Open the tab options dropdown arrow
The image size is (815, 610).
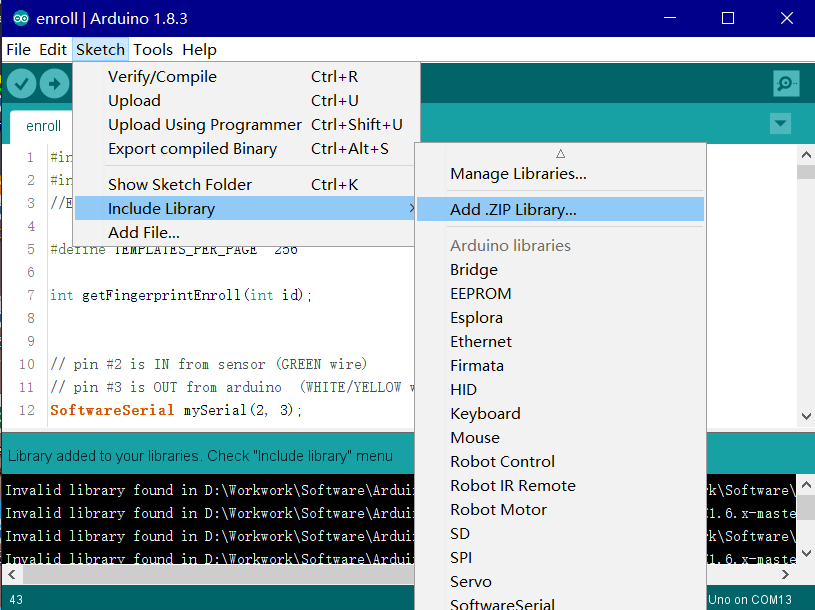780,124
